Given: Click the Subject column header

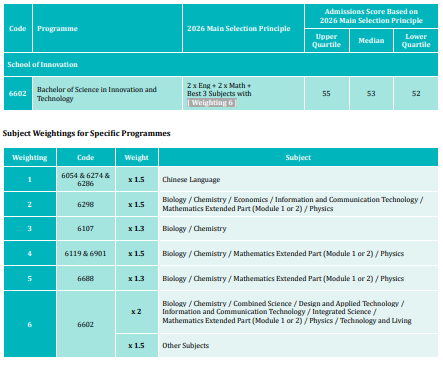Looking at the screenshot, I should click(x=298, y=157).
